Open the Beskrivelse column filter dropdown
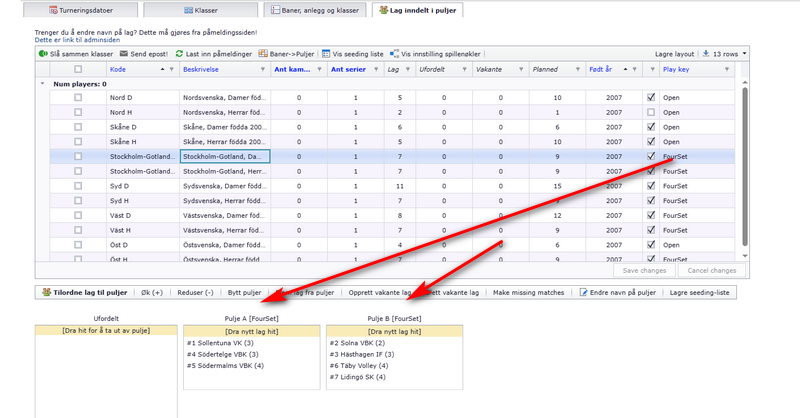 pos(263,69)
